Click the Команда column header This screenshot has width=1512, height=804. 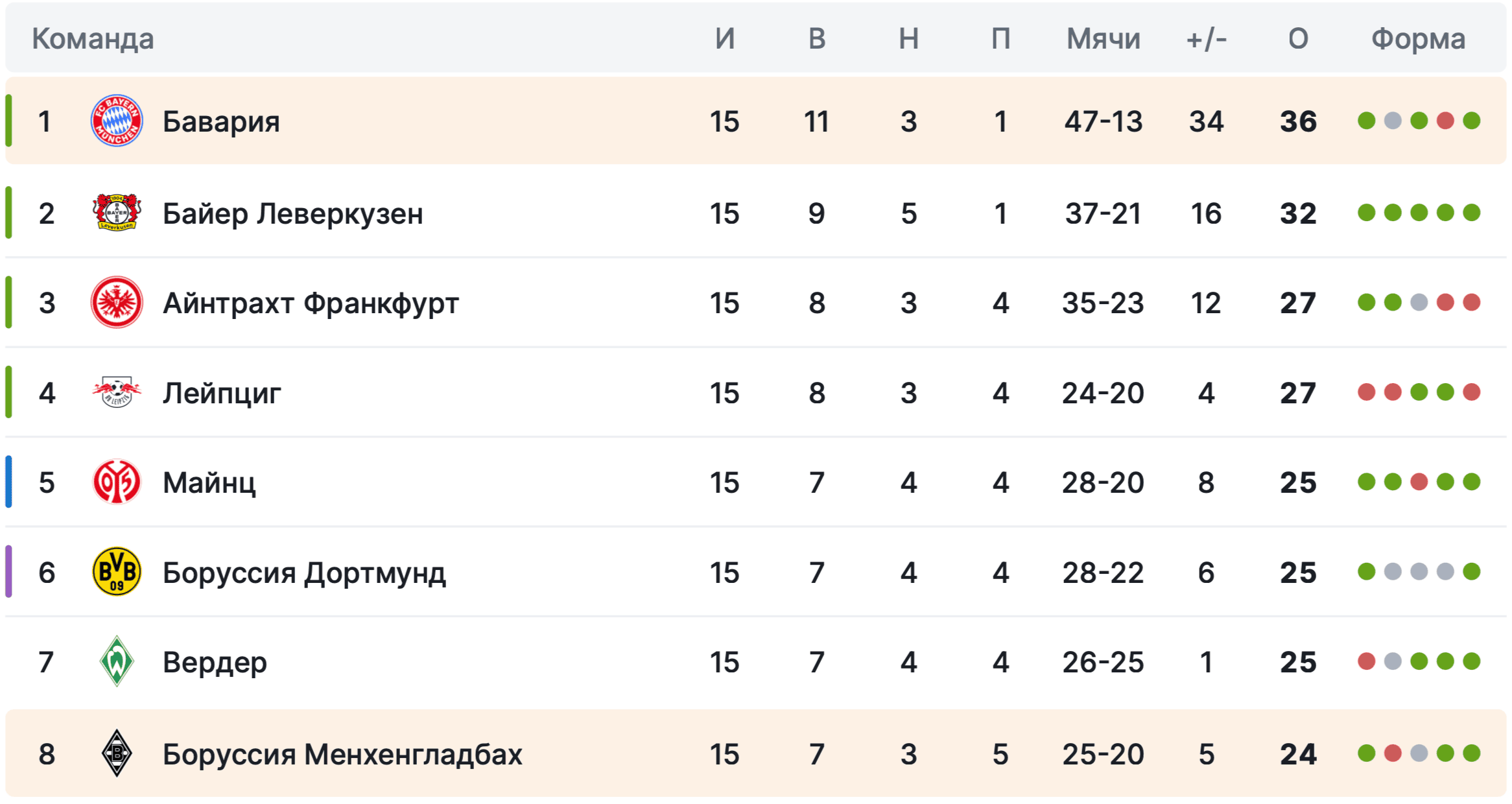(x=93, y=39)
